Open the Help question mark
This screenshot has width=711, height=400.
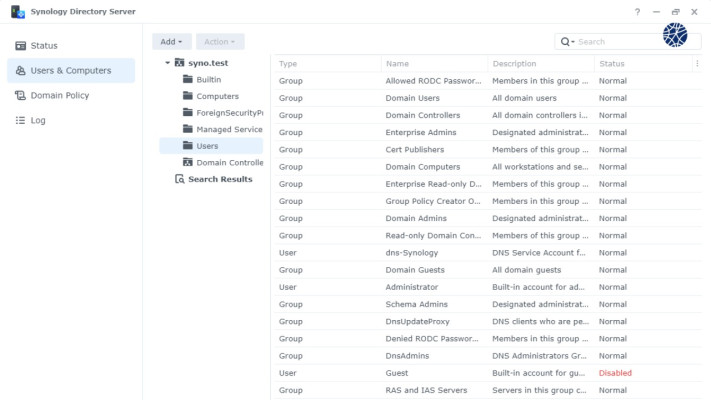638,12
